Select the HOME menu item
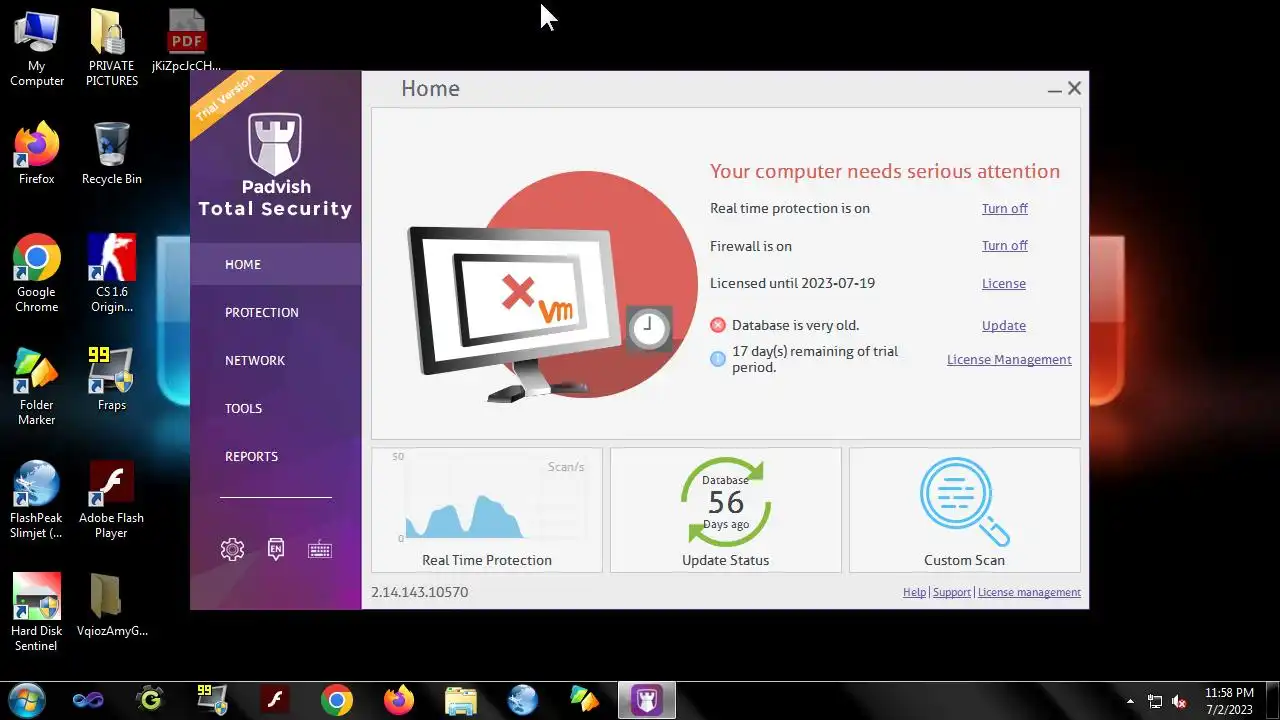Viewport: 1280px width, 720px height. click(275, 264)
